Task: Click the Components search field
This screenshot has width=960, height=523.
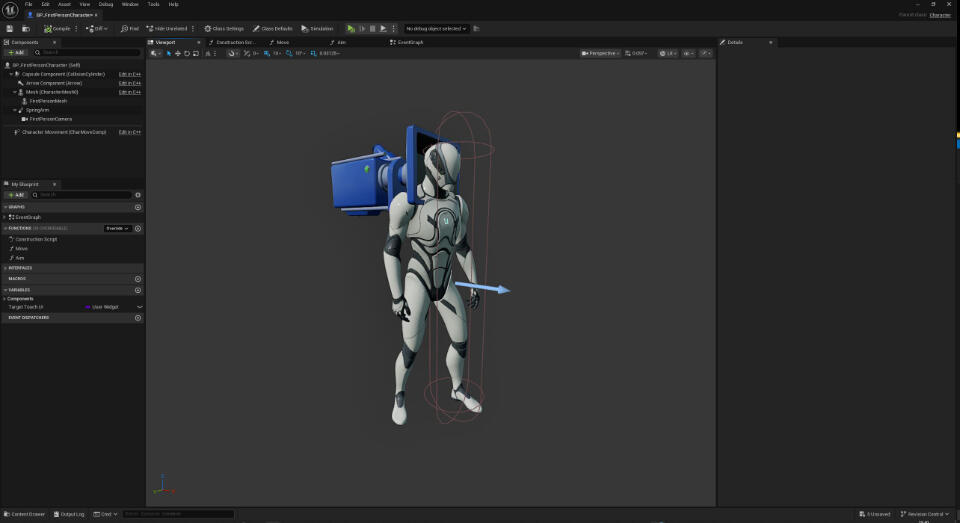Action: pyautogui.click(x=88, y=53)
